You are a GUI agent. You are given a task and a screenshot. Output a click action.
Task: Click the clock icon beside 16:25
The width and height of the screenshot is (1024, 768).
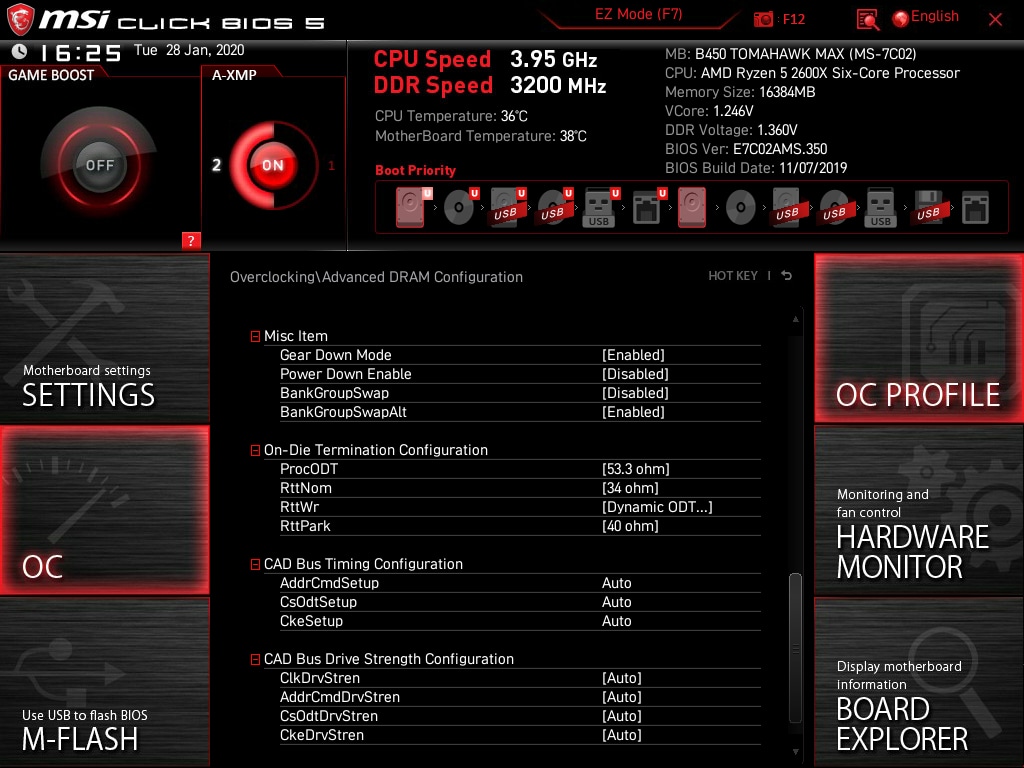pyautogui.click(x=20, y=51)
